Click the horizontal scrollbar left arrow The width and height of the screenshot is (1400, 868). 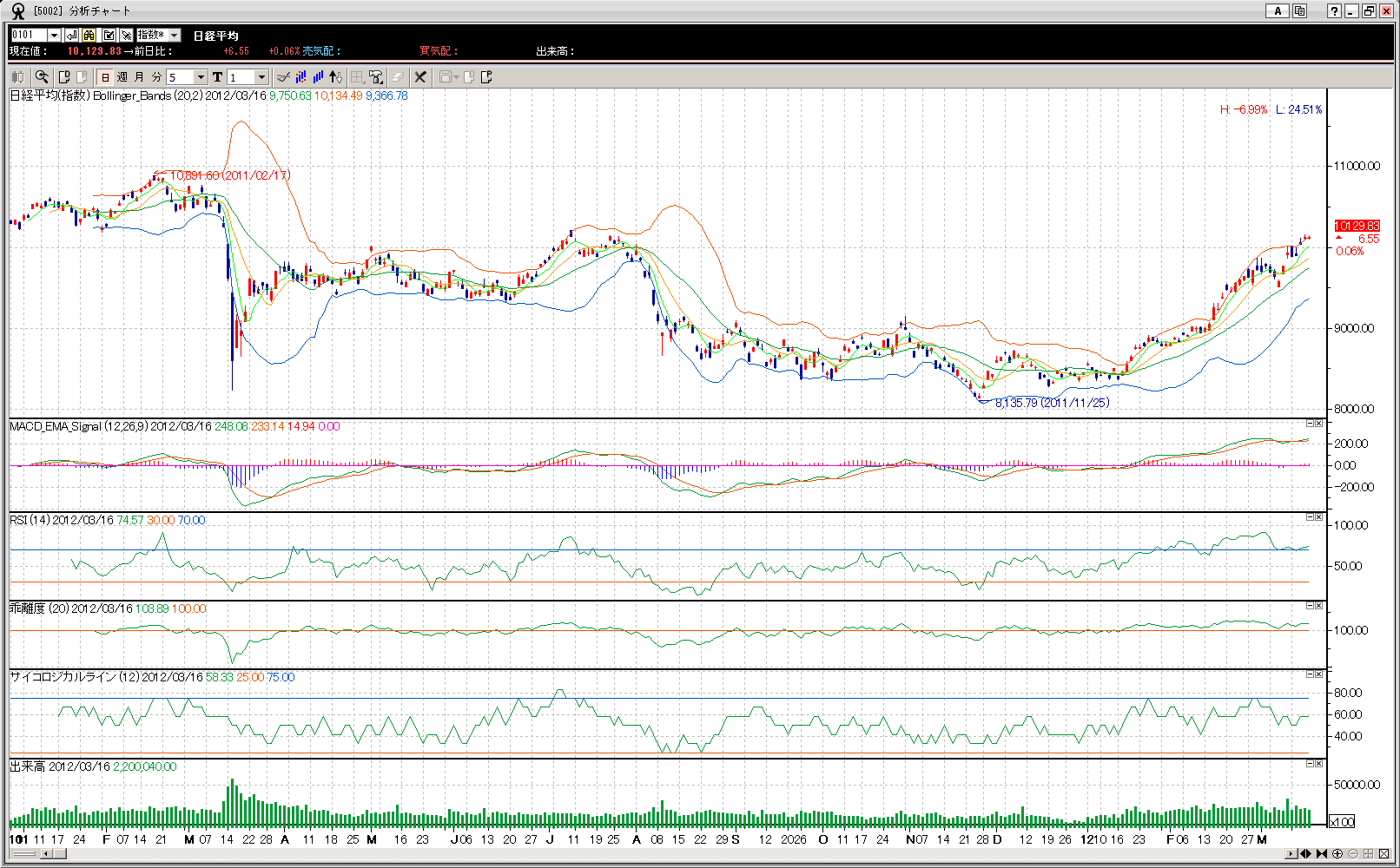[x=45, y=854]
